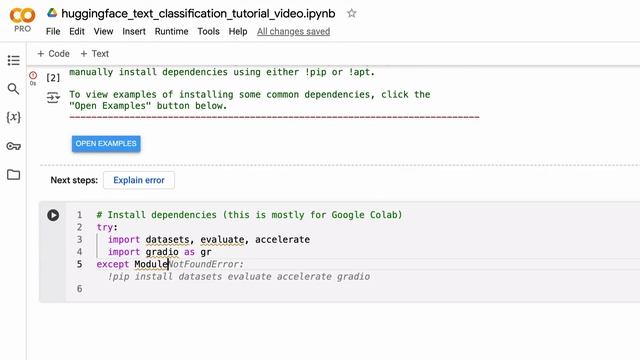Click the All changes saved link
This screenshot has height=360, width=640.
(x=293, y=31)
